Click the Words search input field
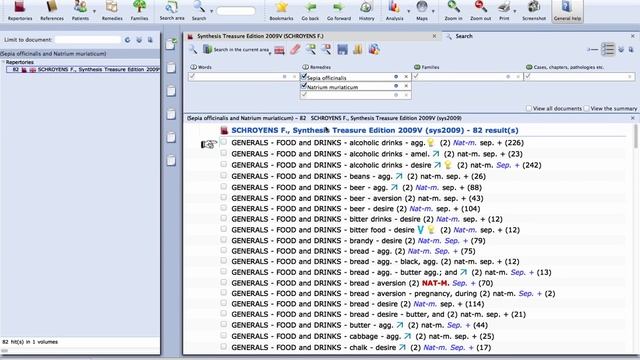Viewport: 640px width, 360px height. point(243,76)
